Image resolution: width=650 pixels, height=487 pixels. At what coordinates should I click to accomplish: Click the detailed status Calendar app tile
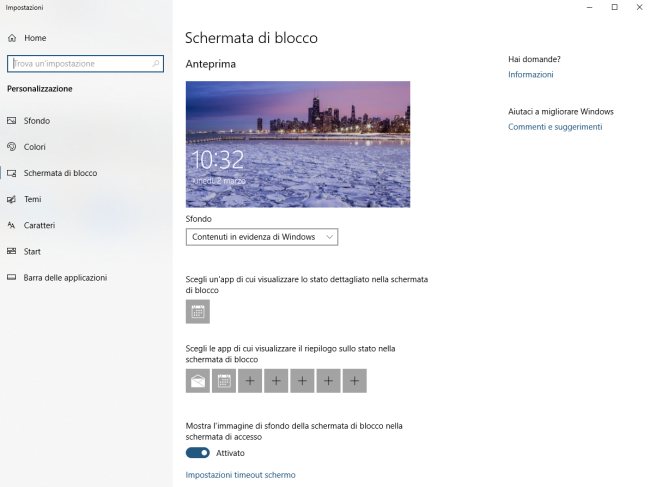click(x=198, y=312)
